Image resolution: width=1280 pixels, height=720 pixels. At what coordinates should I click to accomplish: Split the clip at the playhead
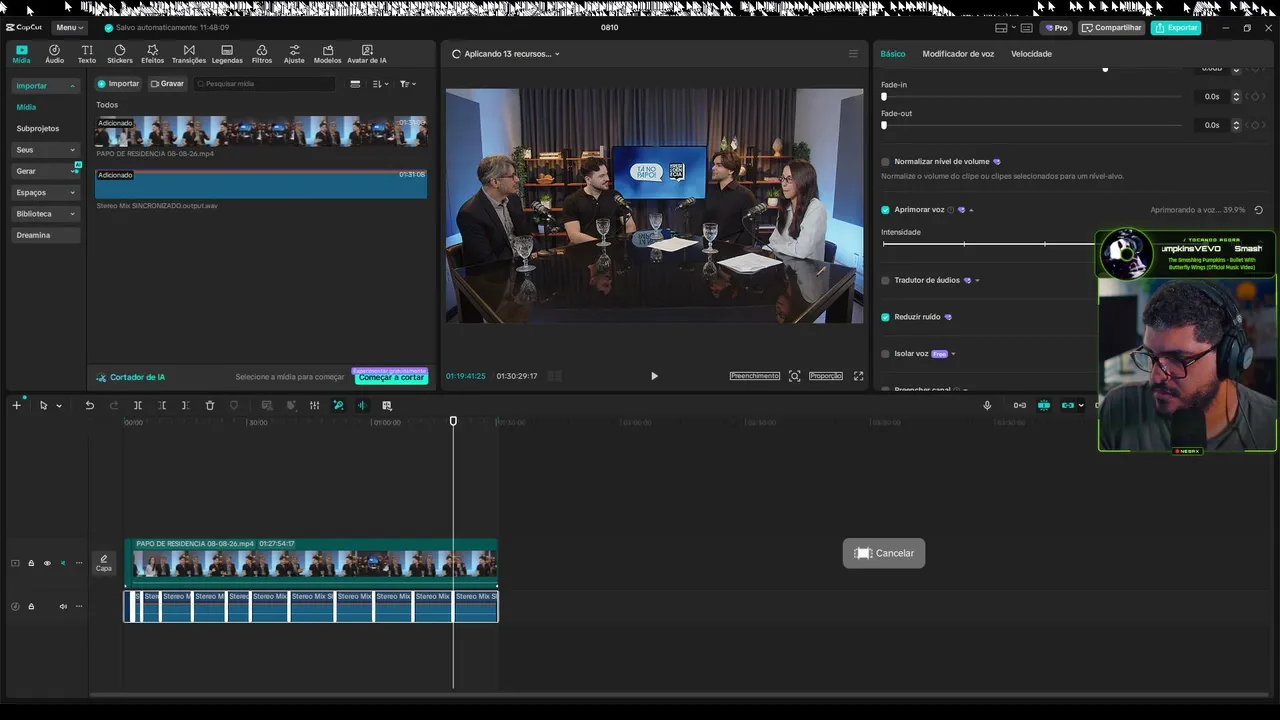tap(138, 405)
